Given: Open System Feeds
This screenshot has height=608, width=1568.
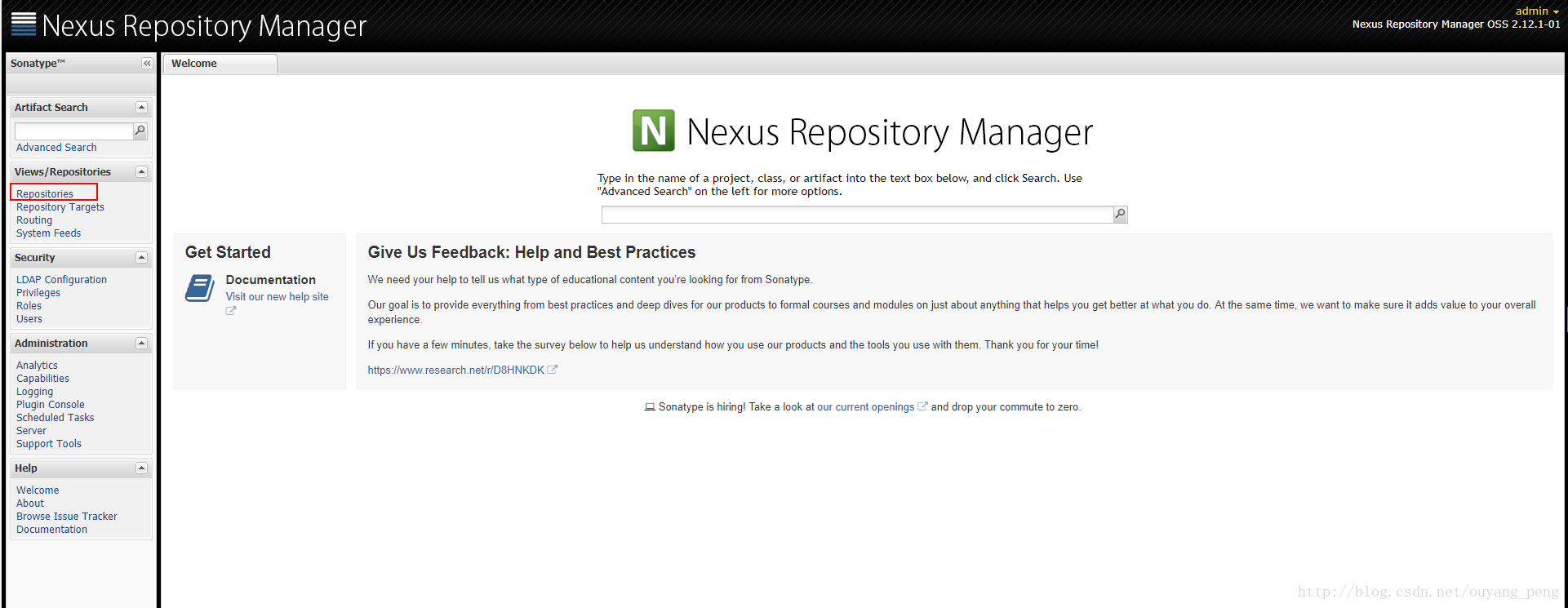Looking at the screenshot, I should [49, 233].
